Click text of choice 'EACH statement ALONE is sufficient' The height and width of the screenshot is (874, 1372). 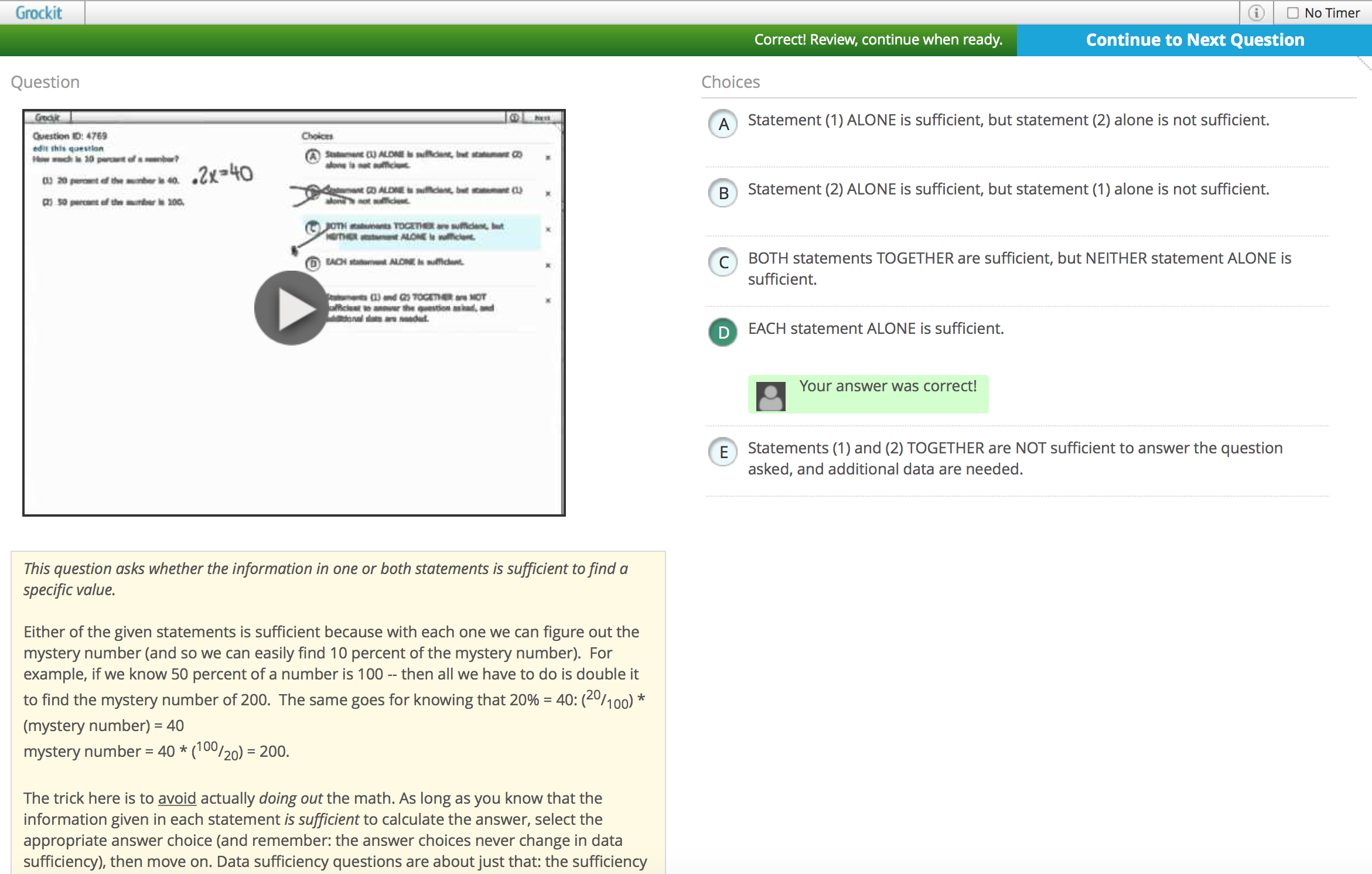(x=876, y=329)
